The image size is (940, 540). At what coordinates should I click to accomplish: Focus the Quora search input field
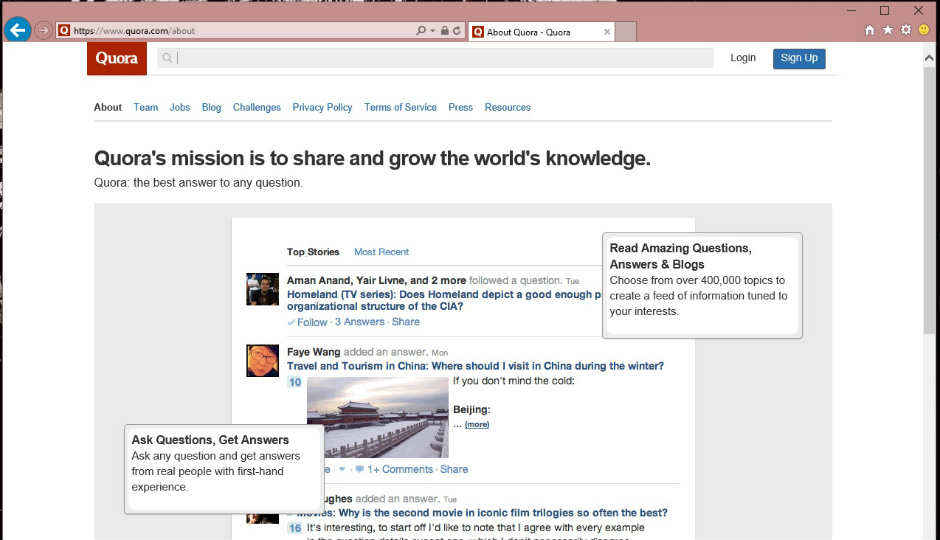436,58
